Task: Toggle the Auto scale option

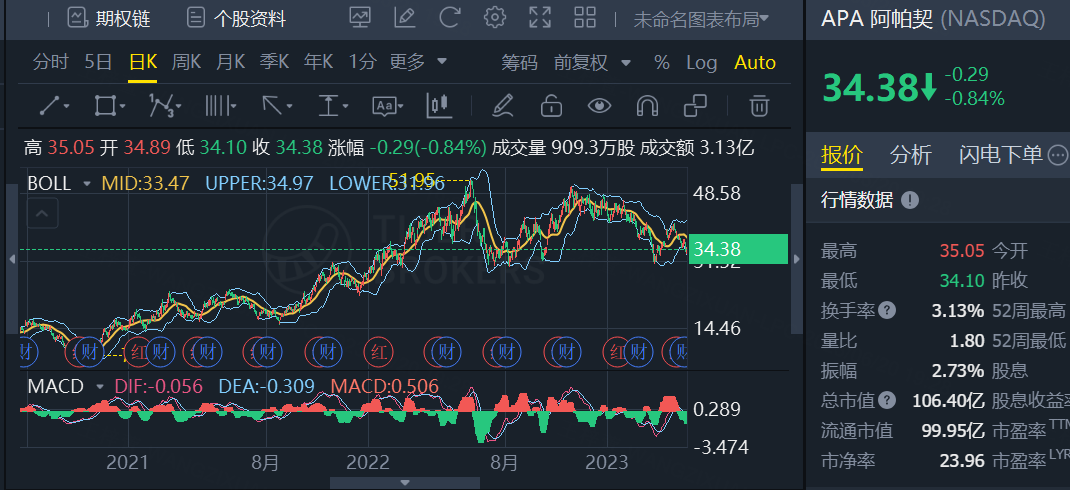Action: pyautogui.click(x=755, y=63)
